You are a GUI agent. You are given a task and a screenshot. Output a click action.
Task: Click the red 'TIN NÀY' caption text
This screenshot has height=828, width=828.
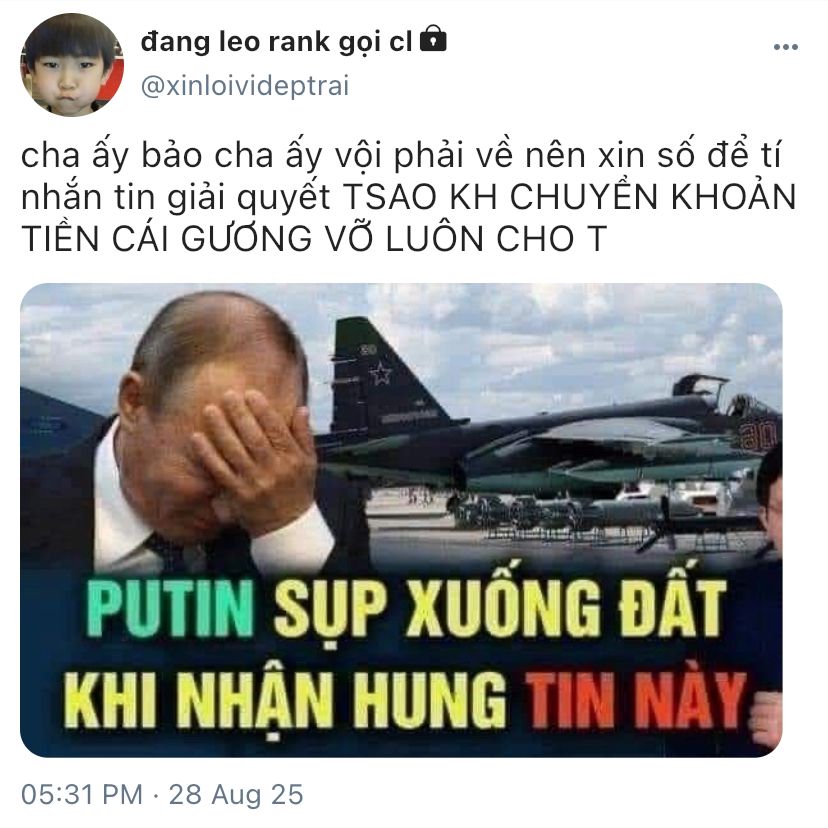click(636, 700)
